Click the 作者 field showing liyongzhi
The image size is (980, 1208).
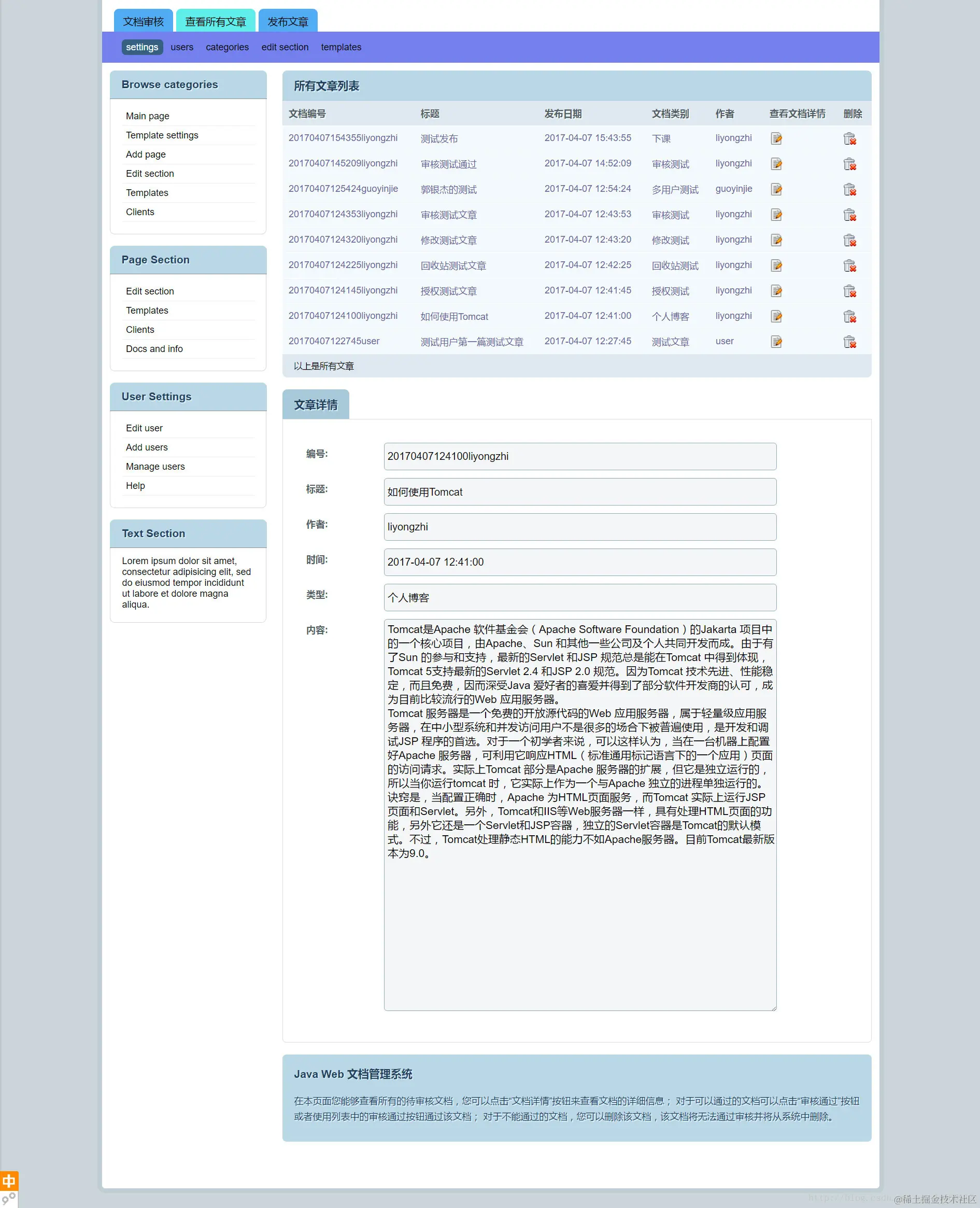[580, 527]
